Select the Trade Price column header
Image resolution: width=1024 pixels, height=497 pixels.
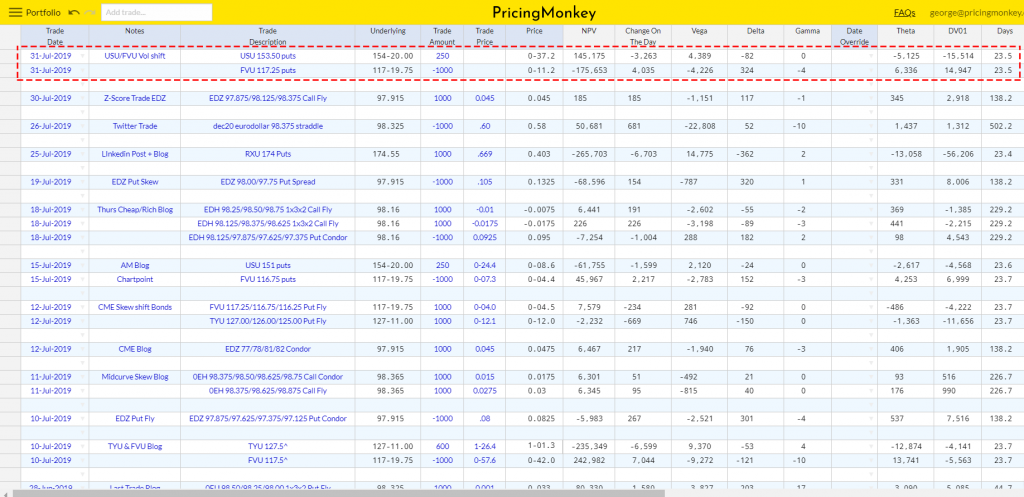point(485,36)
